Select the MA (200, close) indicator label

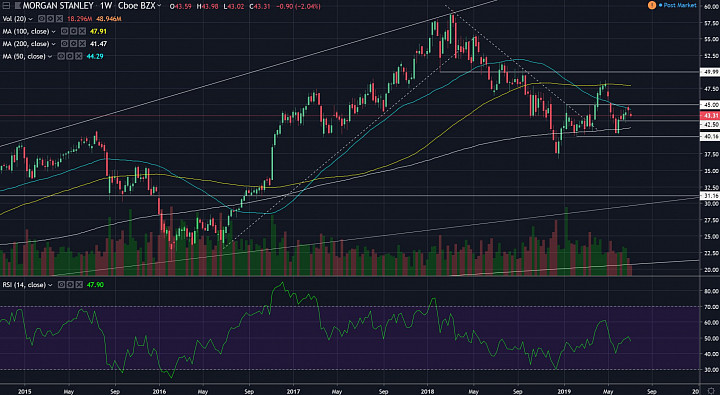tap(26, 44)
